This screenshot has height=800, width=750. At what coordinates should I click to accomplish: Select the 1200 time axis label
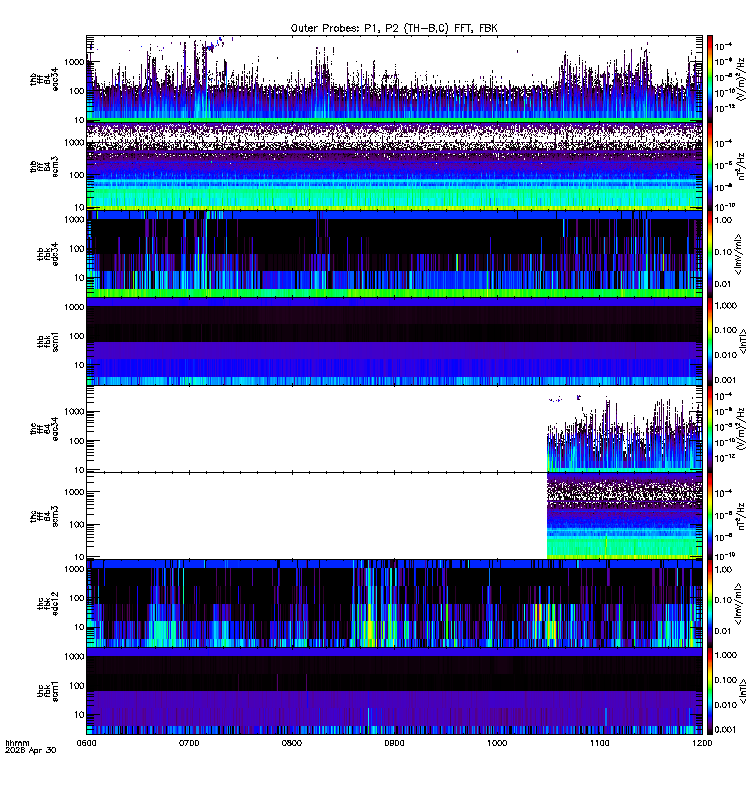pos(703,743)
